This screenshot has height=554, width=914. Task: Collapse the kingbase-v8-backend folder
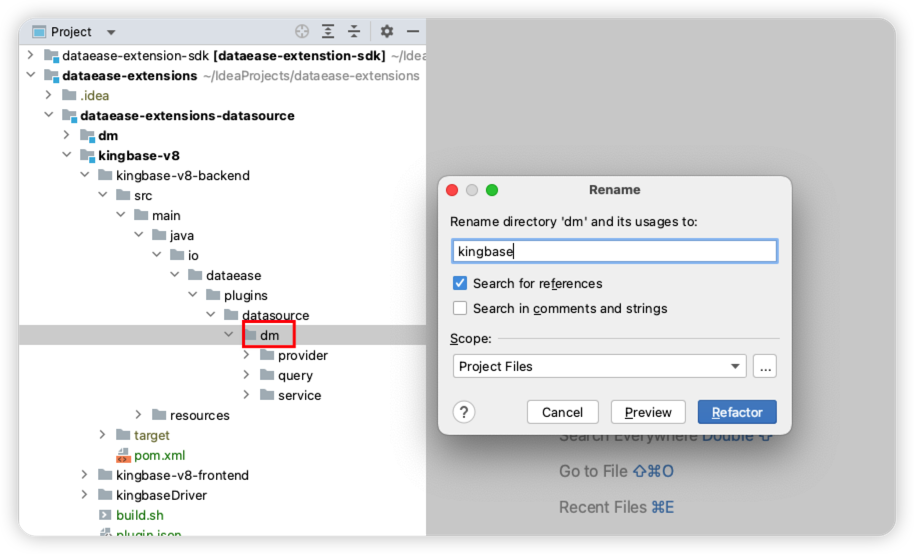pos(85,175)
